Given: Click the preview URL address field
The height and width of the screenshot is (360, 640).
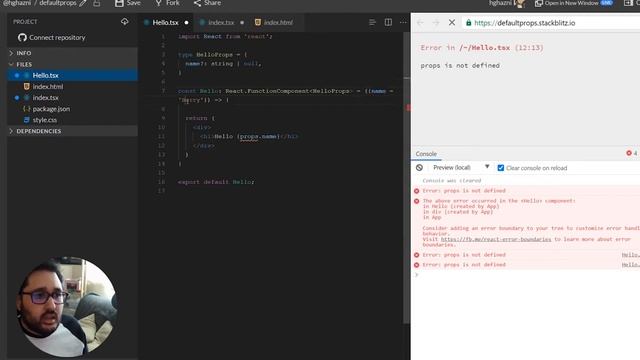Looking at the screenshot, I should coord(551,23).
